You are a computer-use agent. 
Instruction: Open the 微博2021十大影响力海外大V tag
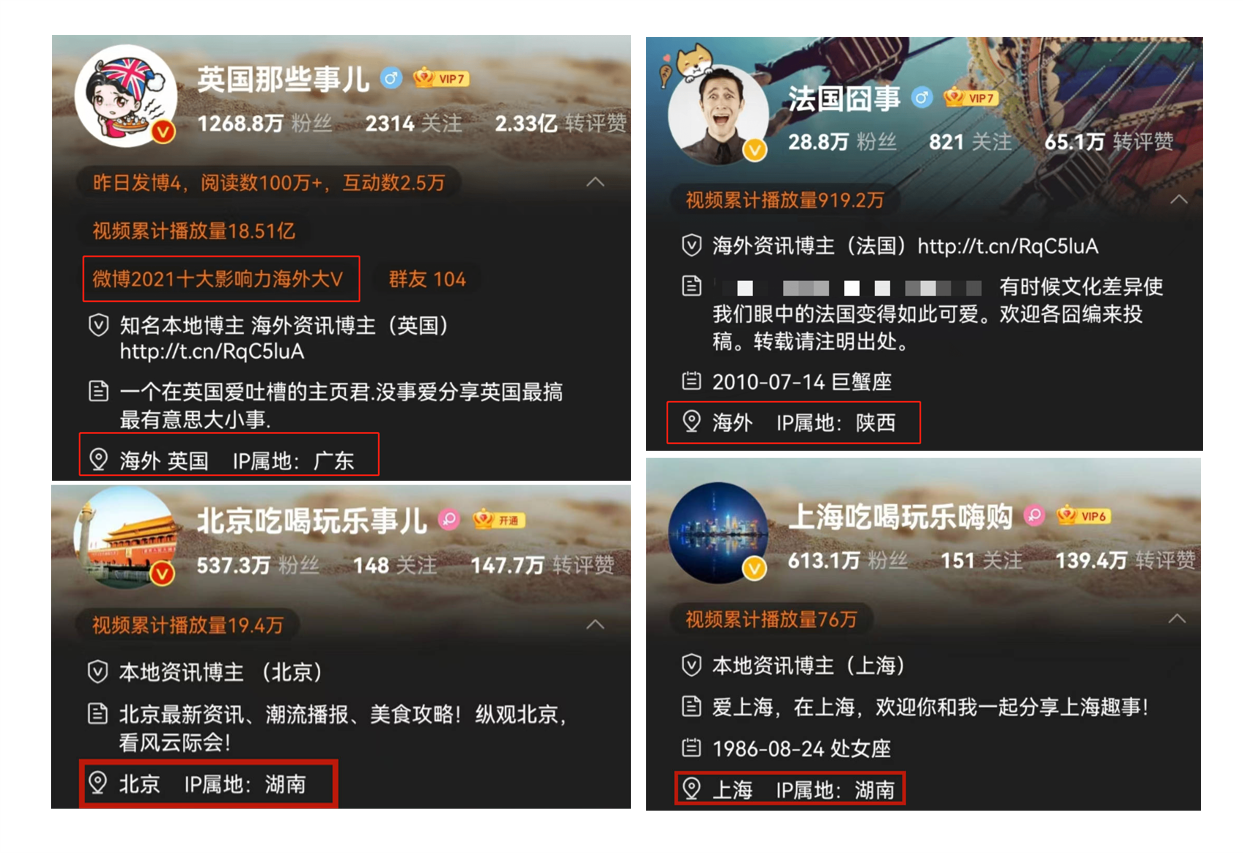tap(222, 279)
